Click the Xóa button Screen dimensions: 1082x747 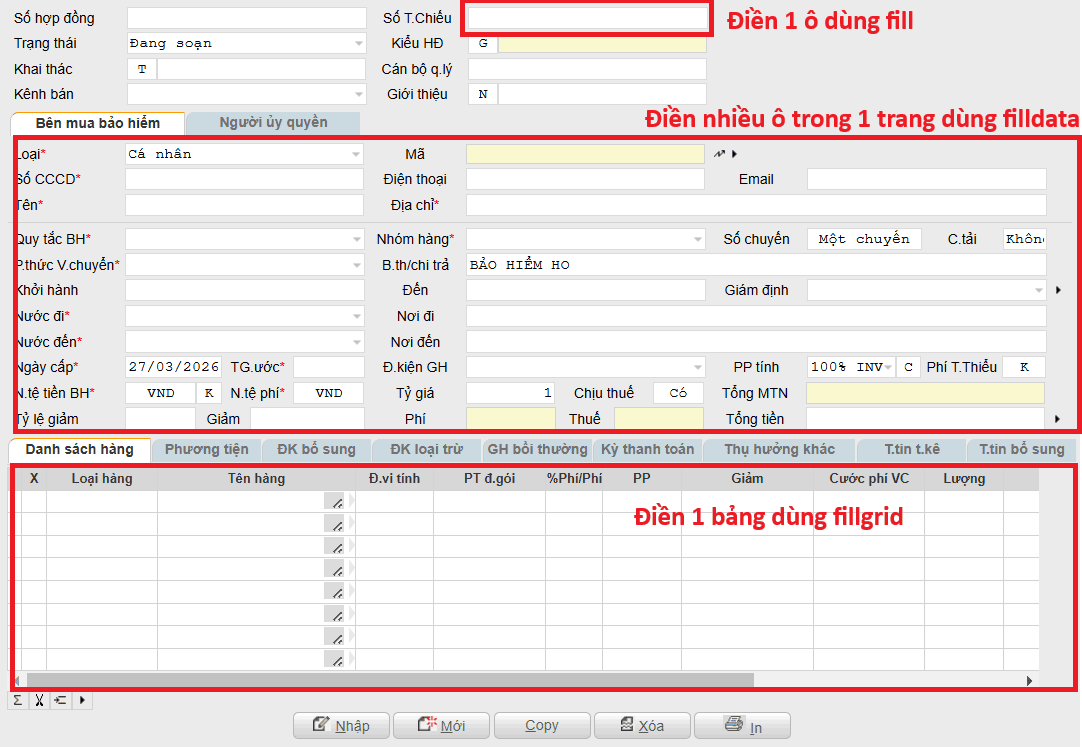[x=642, y=726]
